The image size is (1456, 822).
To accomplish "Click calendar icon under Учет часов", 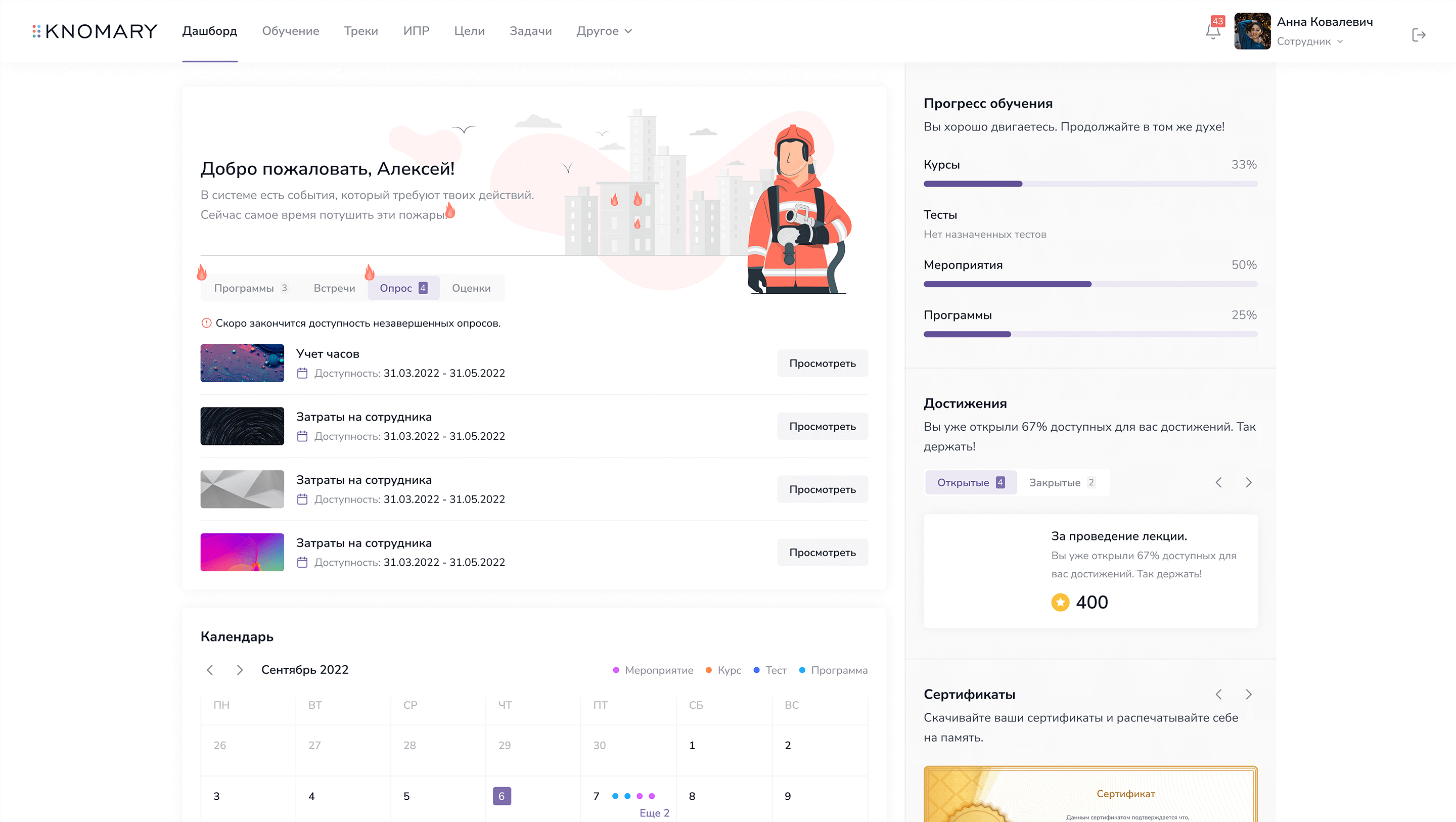I will point(302,373).
